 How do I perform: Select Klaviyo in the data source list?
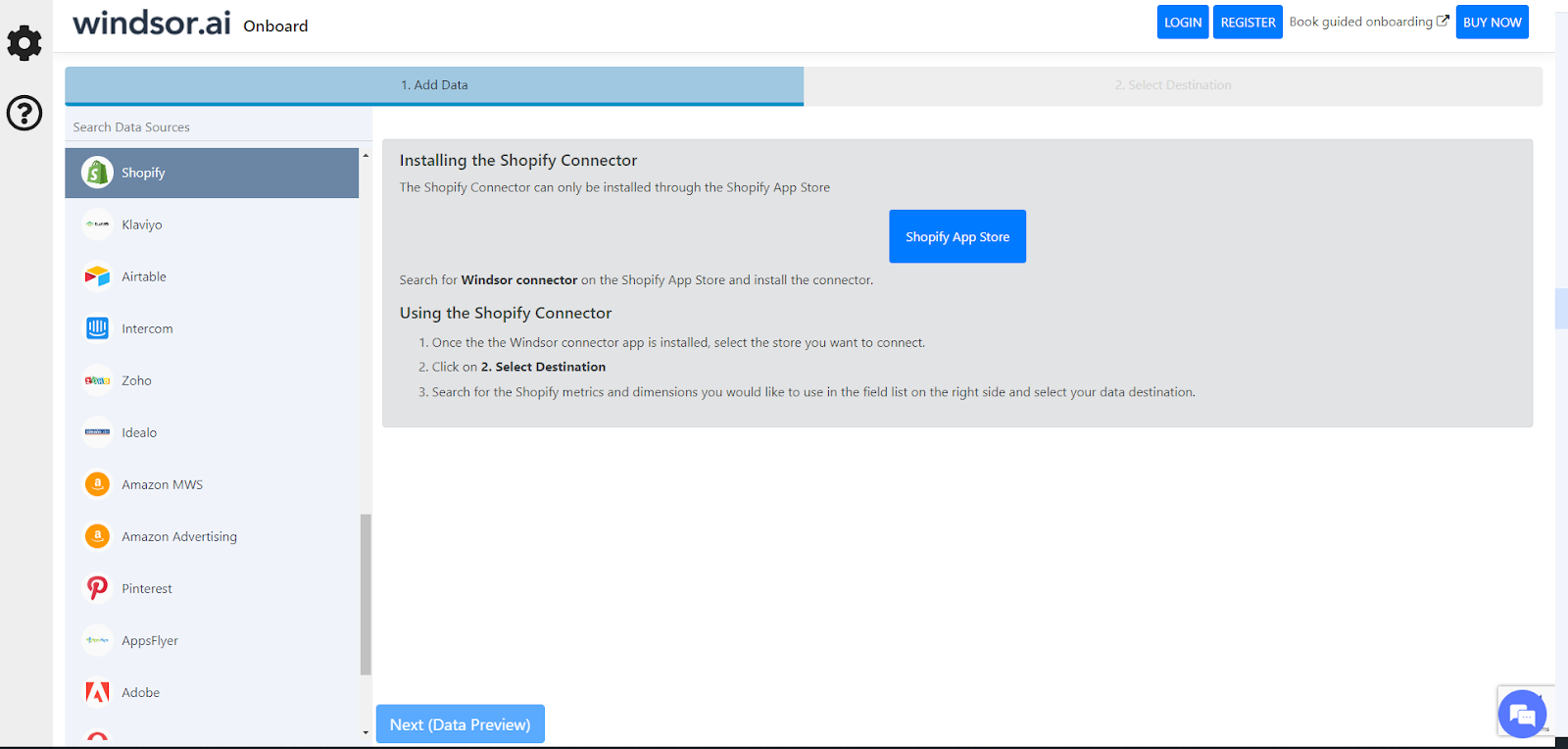(212, 225)
